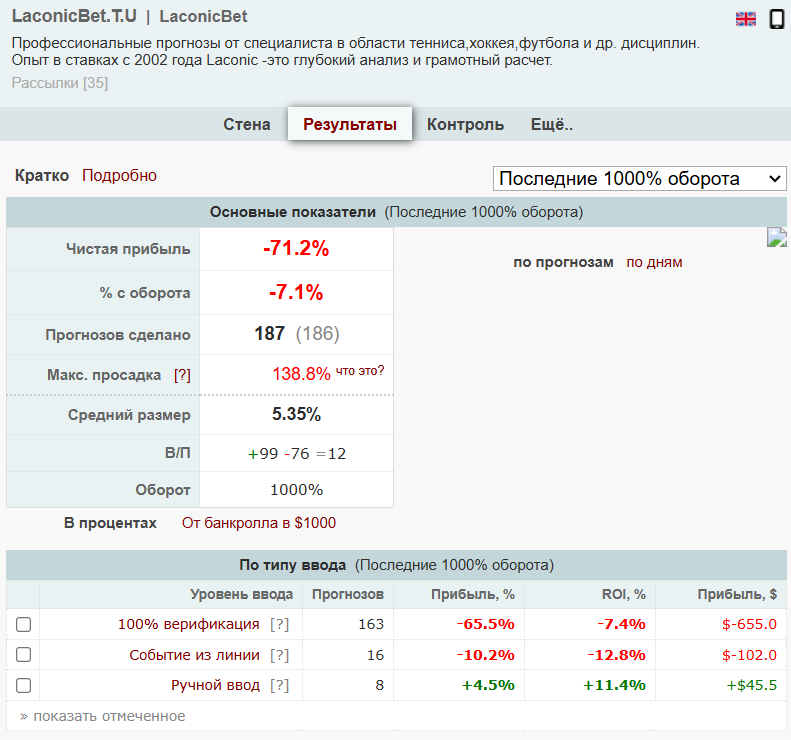Open [?] help for Событие из линии
This screenshot has height=740, width=791.
pos(280,655)
